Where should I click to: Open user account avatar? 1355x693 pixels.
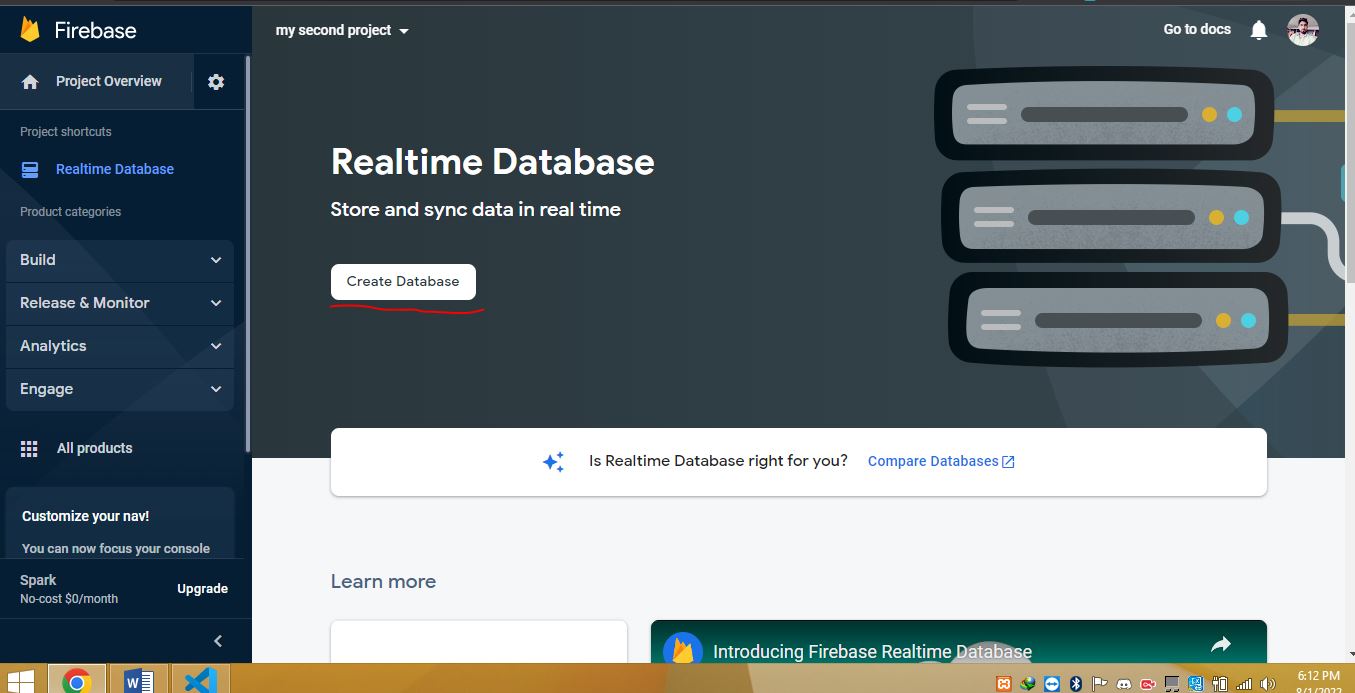click(1302, 30)
